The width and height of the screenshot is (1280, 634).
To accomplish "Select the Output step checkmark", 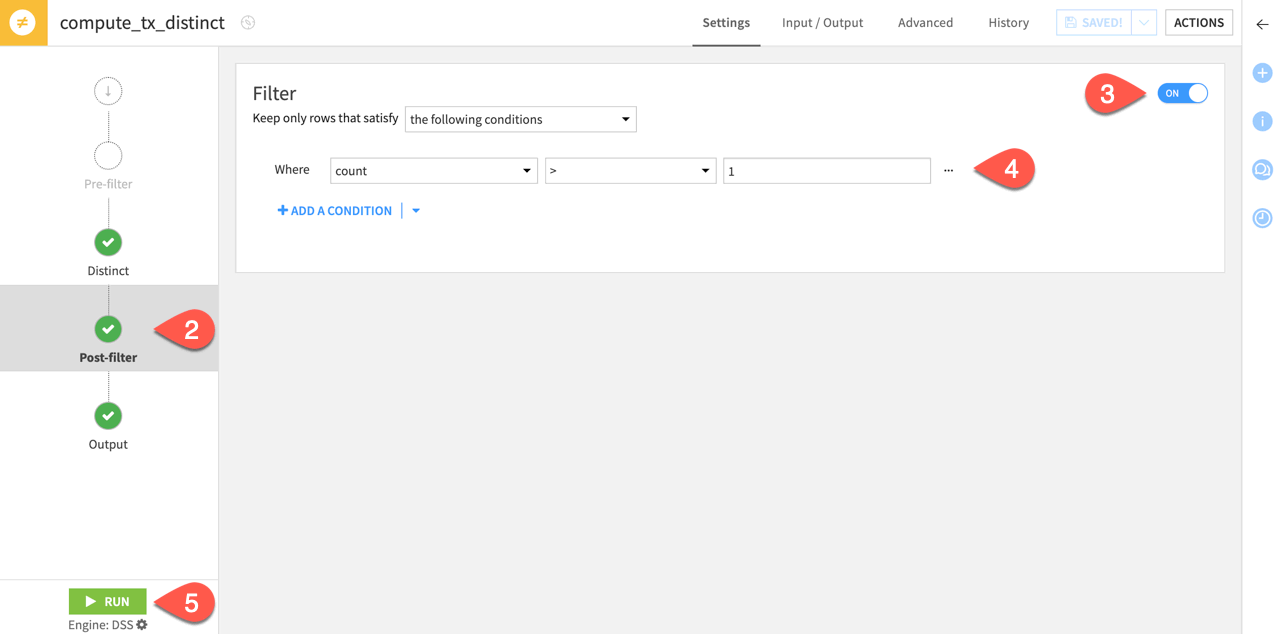I will coord(108,415).
